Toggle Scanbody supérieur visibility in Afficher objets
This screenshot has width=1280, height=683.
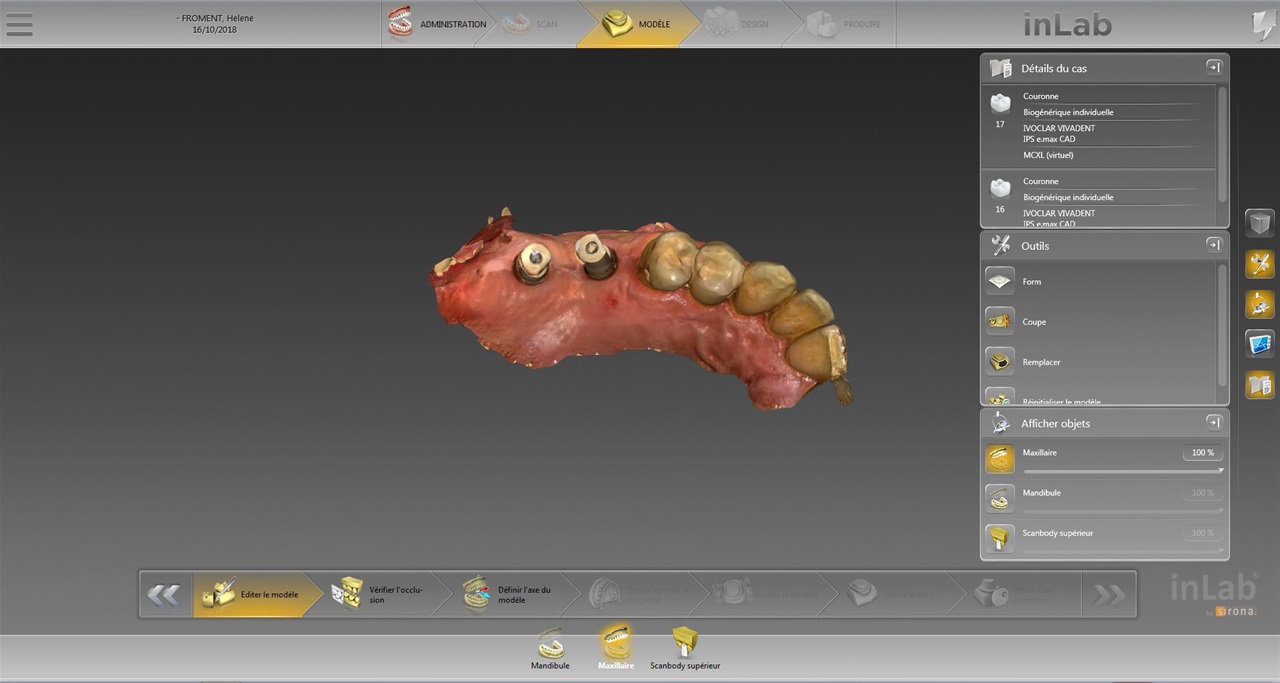(x=1000, y=539)
